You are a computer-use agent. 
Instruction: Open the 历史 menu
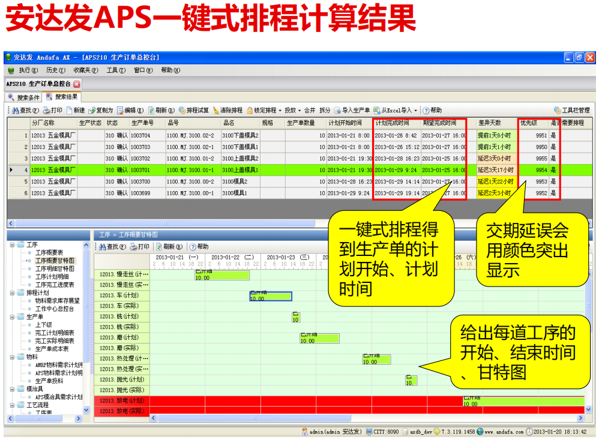click(56, 70)
